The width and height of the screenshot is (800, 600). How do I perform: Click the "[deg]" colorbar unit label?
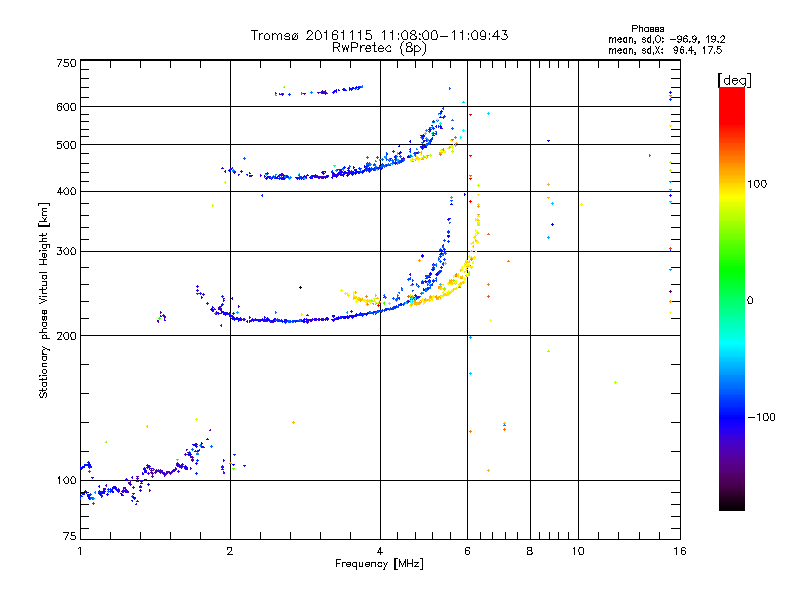[x=734, y=80]
